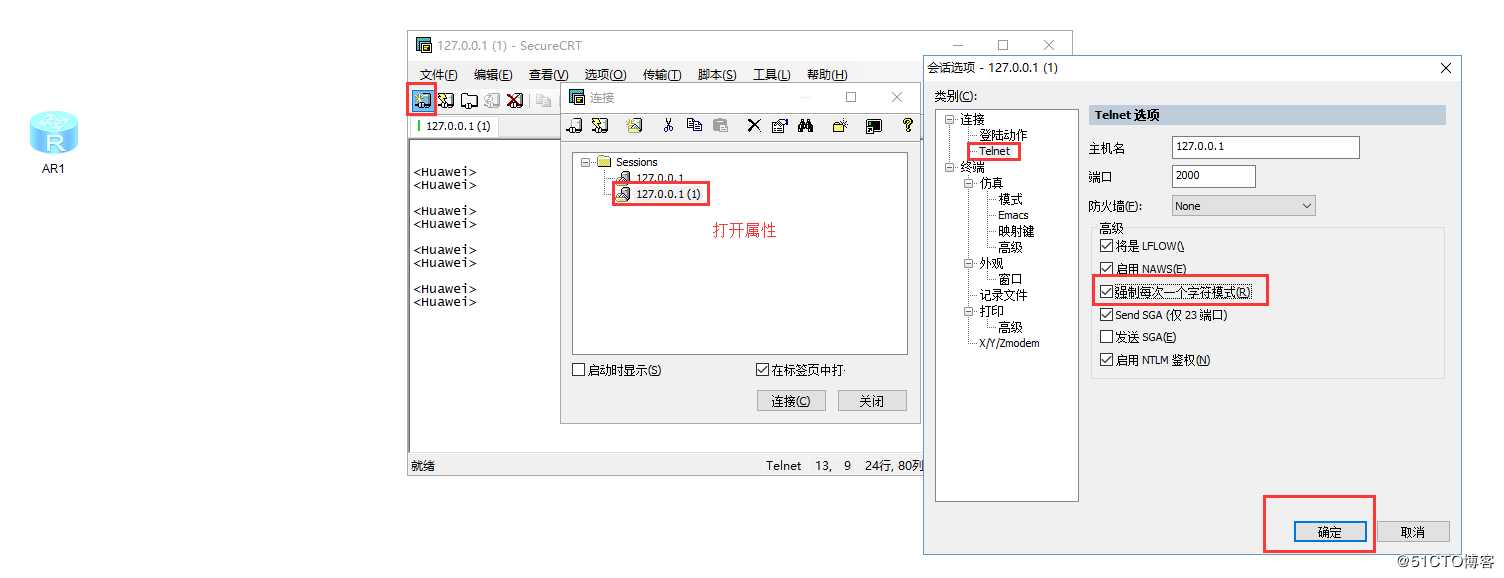Toggle 启用 NTLM 鉴权(N) checkbox
This screenshot has width=1504, height=578.
click(1106, 360)
